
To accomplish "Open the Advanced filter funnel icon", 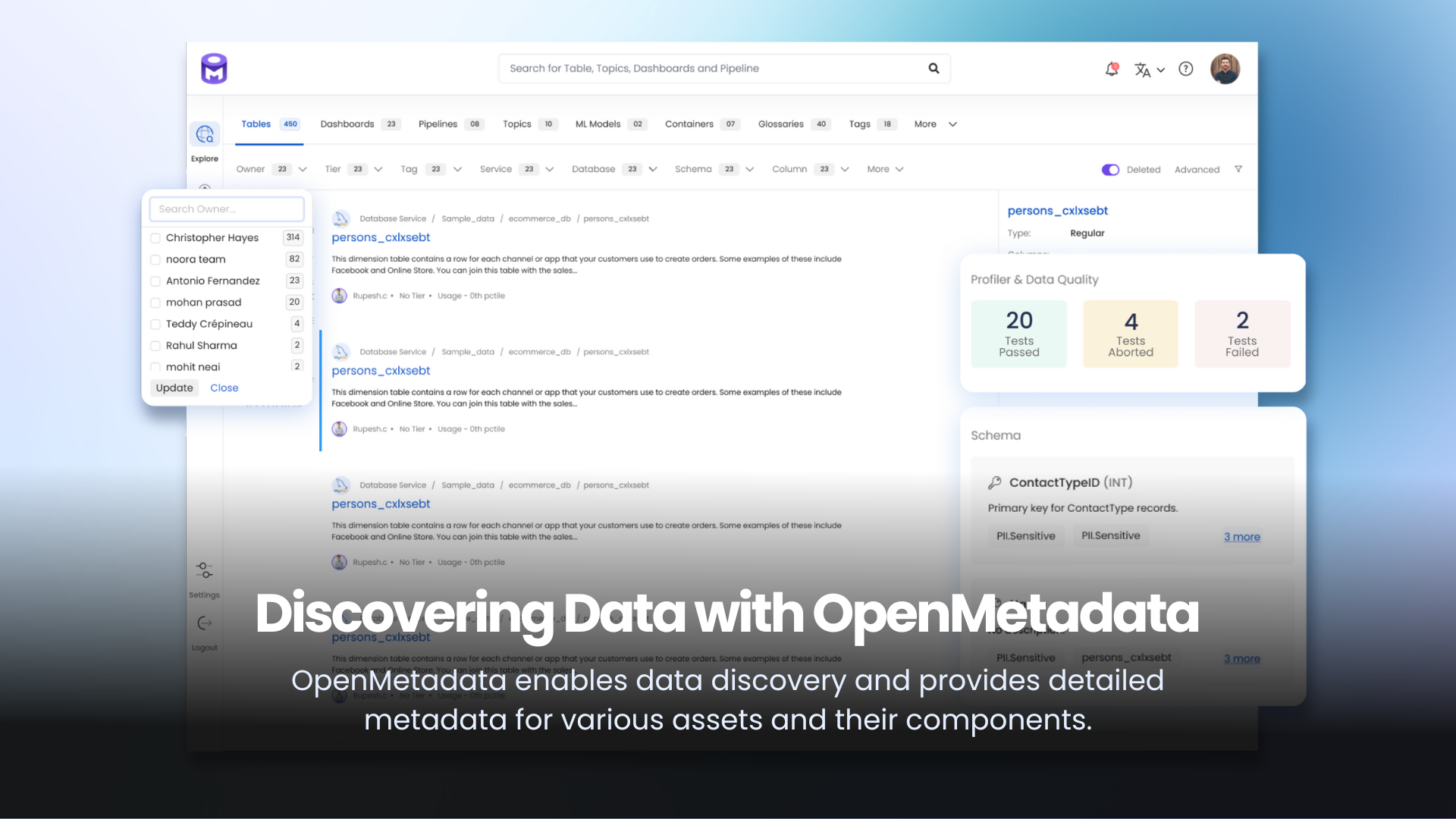I will pos(1238,169).
